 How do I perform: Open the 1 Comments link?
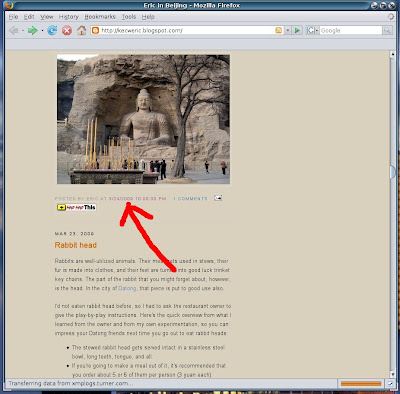[x=191, y=198]
